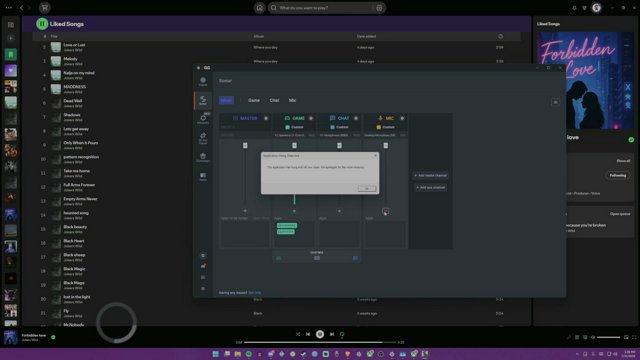Viewport: 640px width, 360px height.
Task: Click the MASTER volume slider handle
Action: point(245,145)
